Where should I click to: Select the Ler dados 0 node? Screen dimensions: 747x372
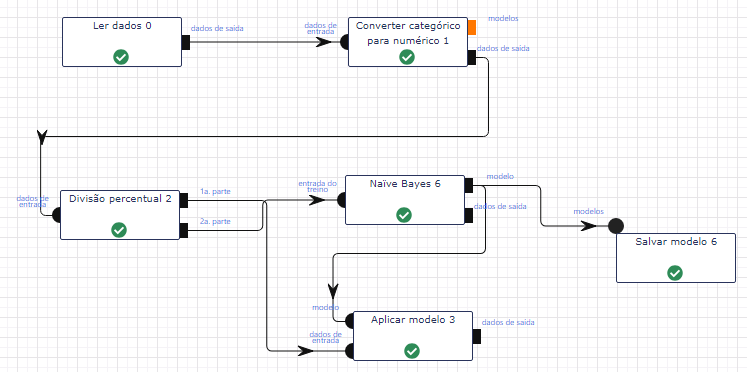pos(122,42)
